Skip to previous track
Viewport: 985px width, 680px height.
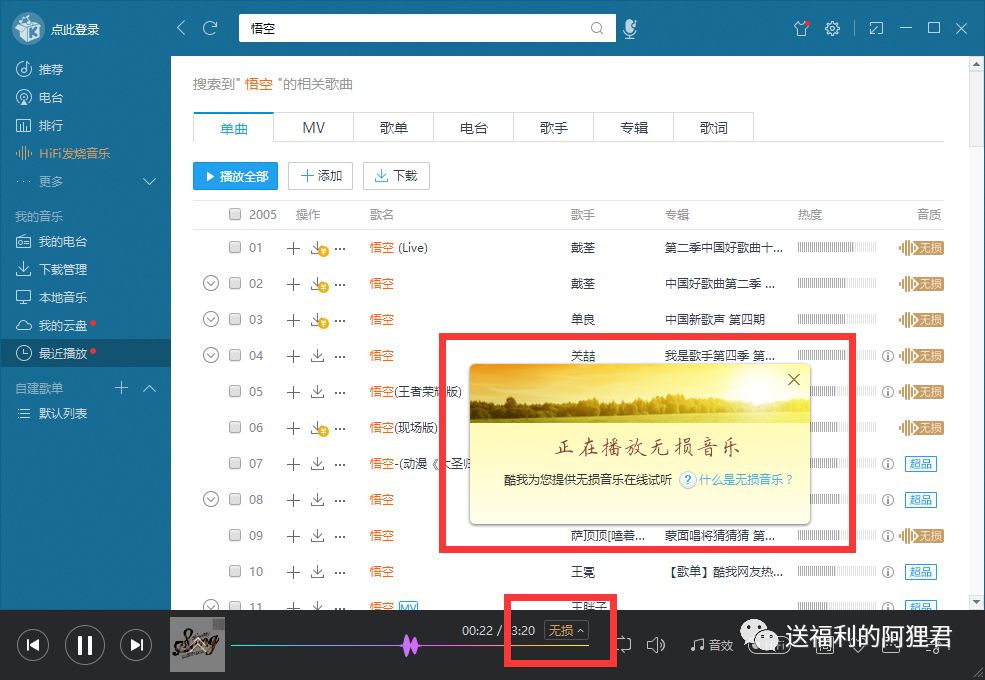(33, 645)
